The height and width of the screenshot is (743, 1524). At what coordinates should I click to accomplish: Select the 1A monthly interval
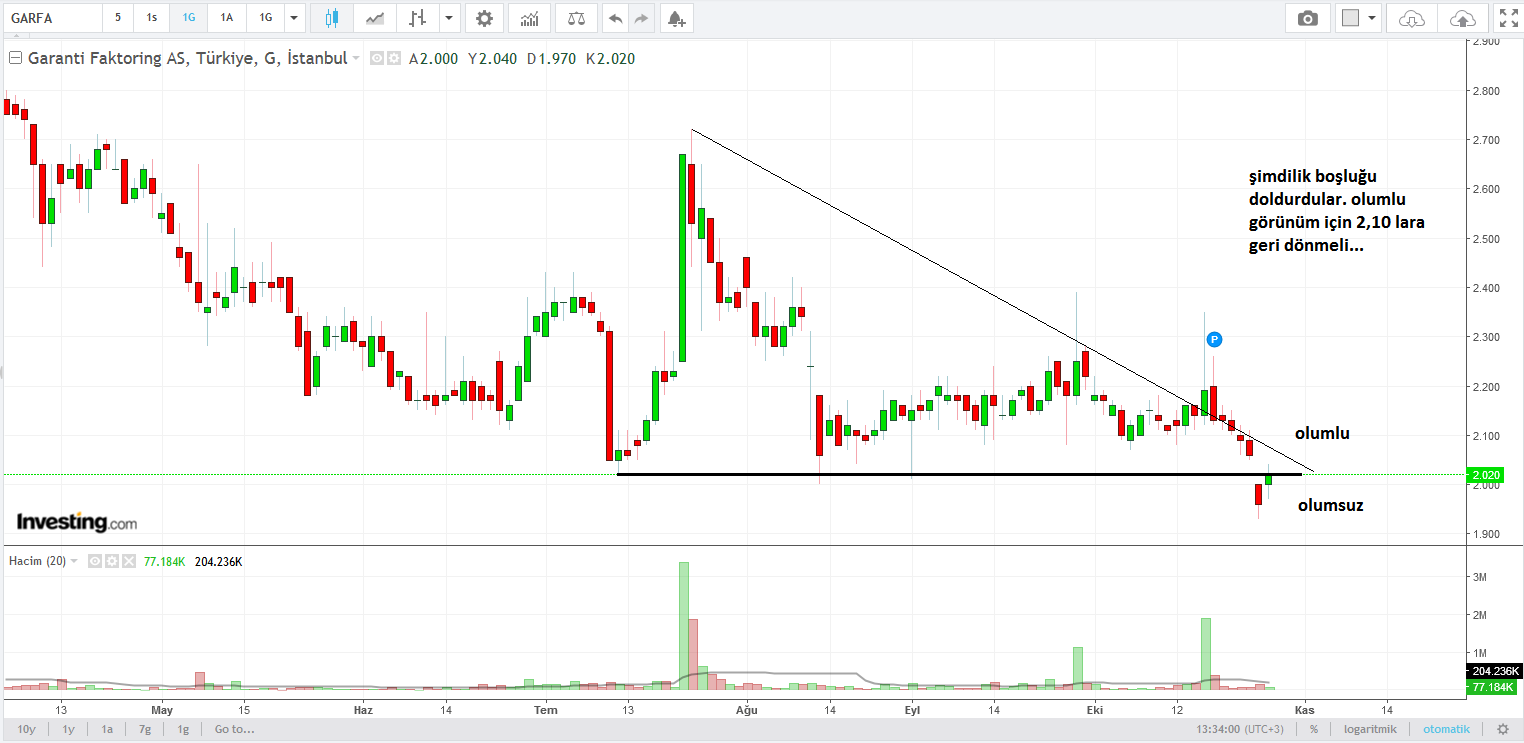point(227,18)
